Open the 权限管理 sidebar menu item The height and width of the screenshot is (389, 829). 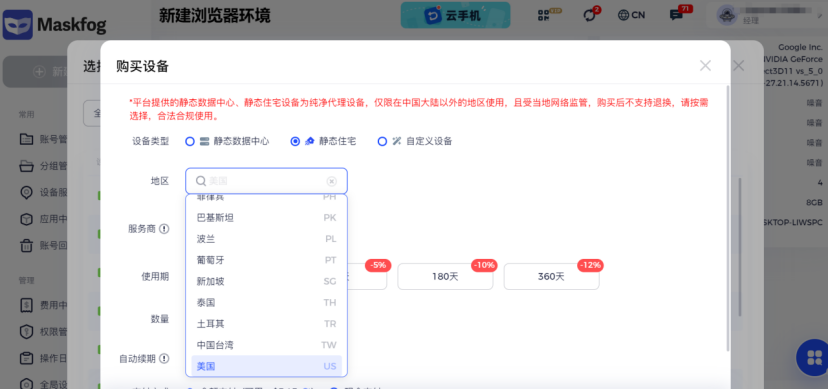click(44, 332)
